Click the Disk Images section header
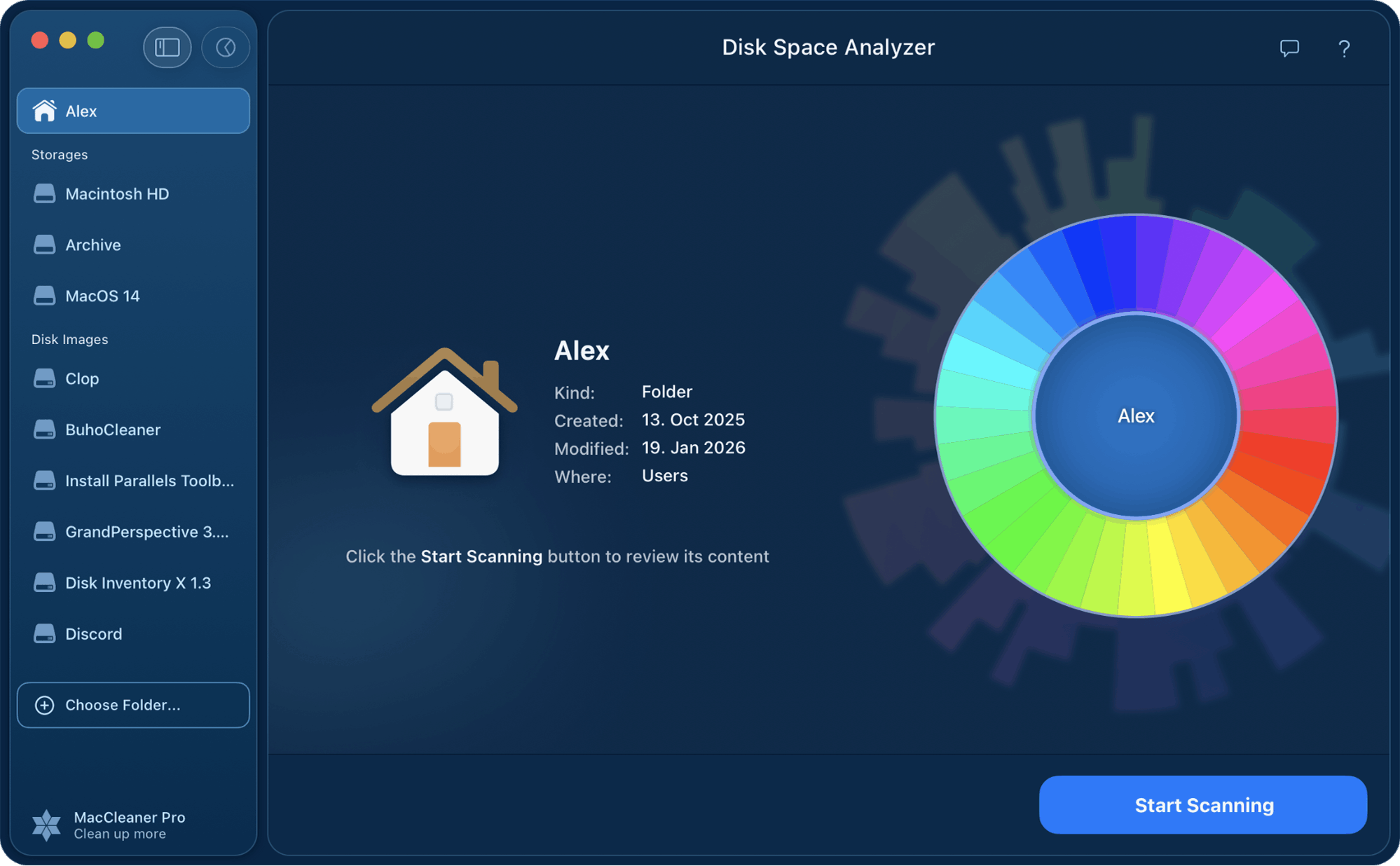1400x866 pixels. 69,340
